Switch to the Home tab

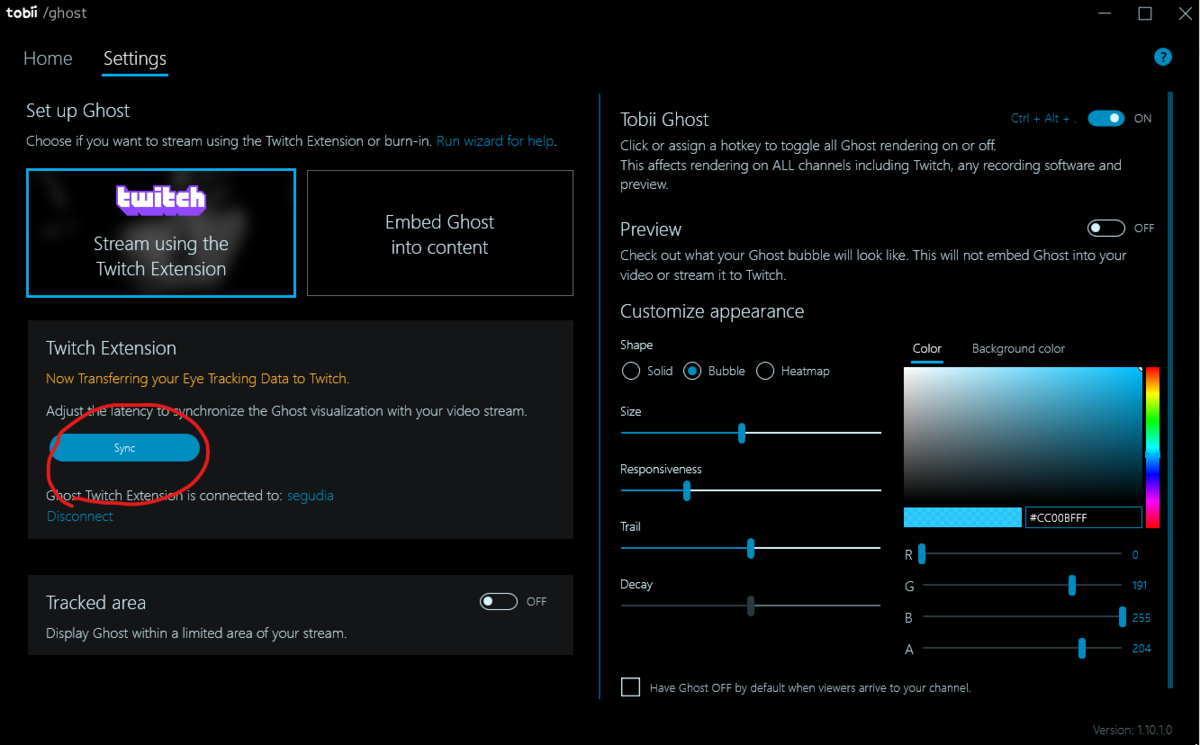tap(48, 59)
